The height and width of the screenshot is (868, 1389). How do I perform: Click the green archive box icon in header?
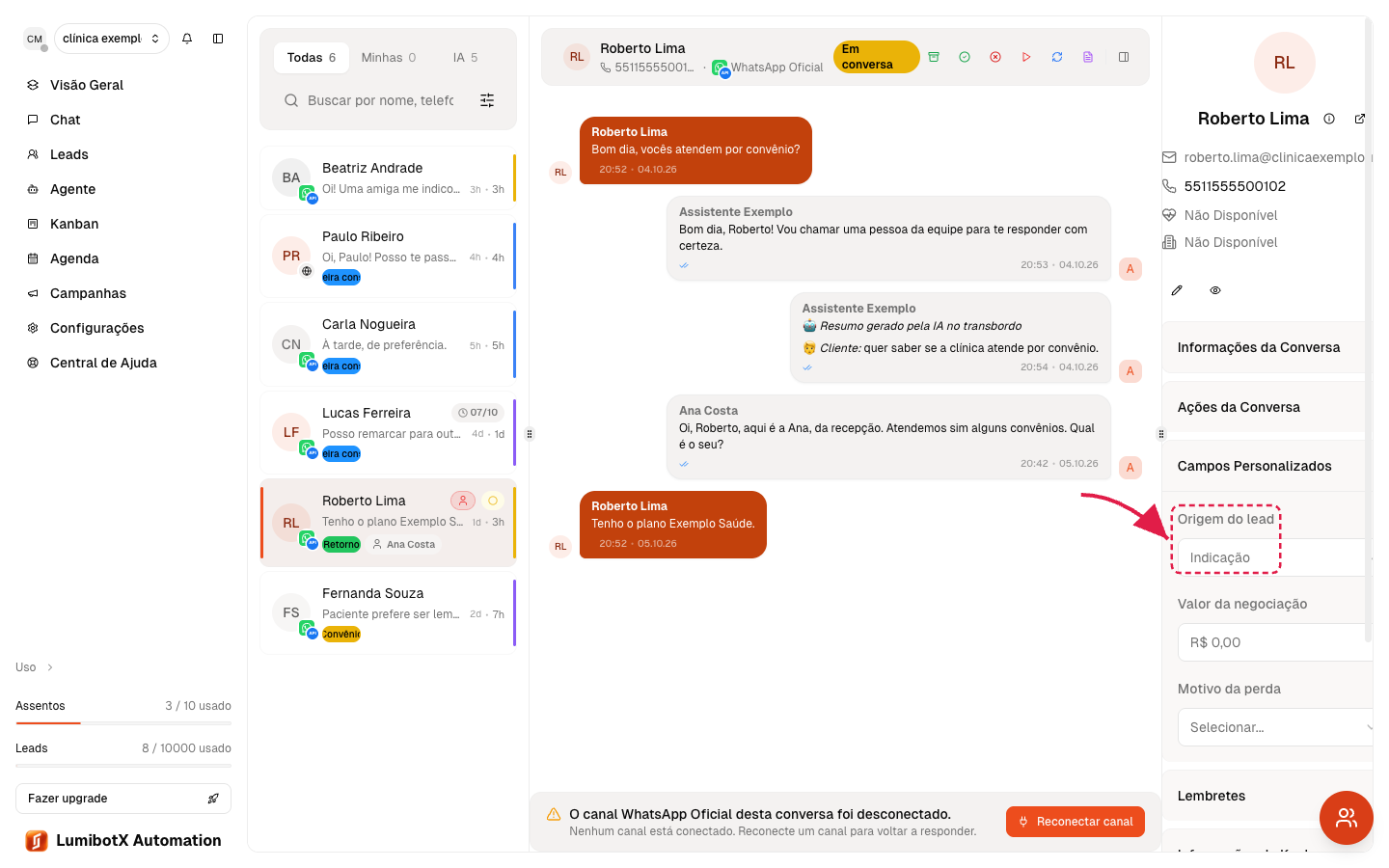tap(934, 57)
